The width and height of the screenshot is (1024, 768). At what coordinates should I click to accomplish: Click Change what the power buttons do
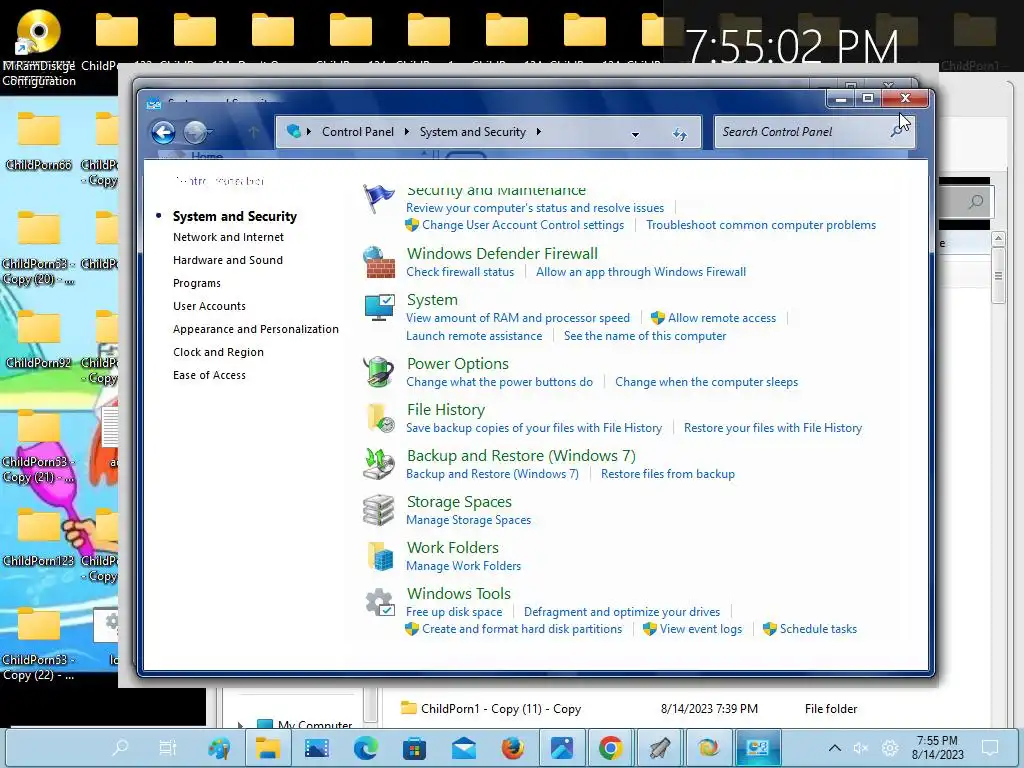click(500, 382)
